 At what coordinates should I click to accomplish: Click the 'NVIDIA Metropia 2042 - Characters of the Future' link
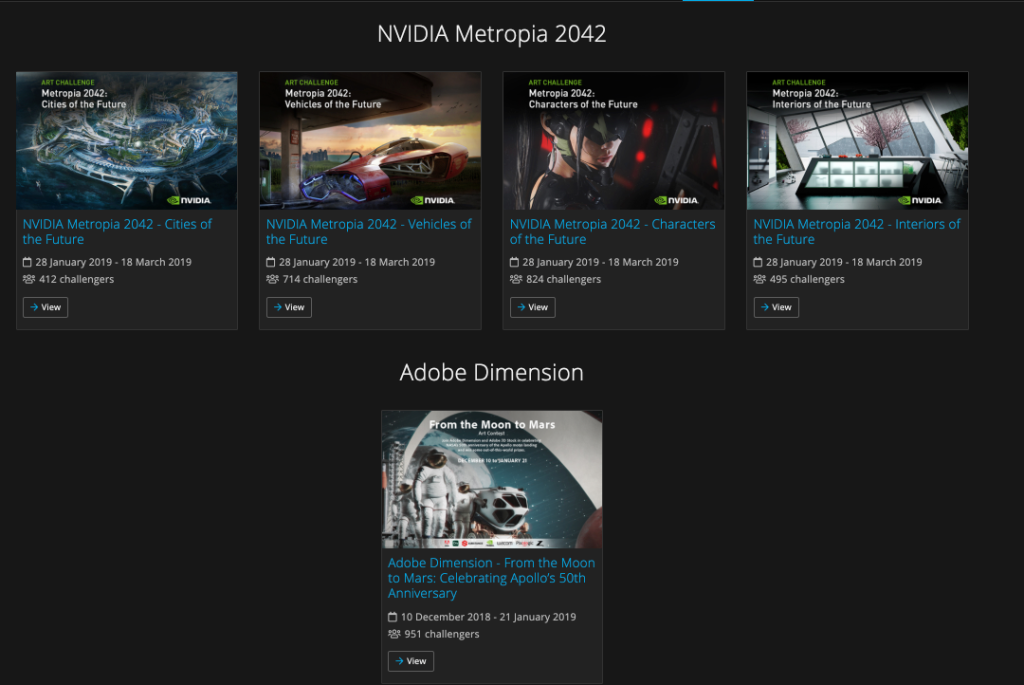(x=613, y=232)
